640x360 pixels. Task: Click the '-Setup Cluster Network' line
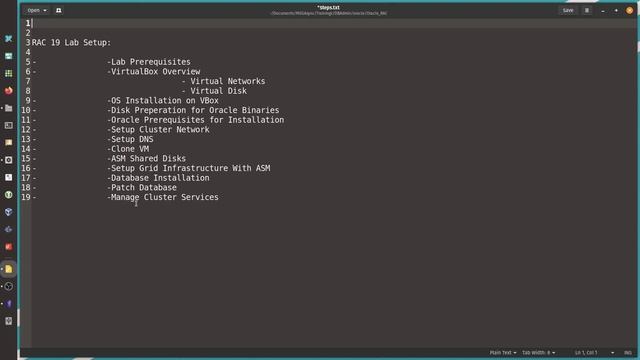[158, 129]
